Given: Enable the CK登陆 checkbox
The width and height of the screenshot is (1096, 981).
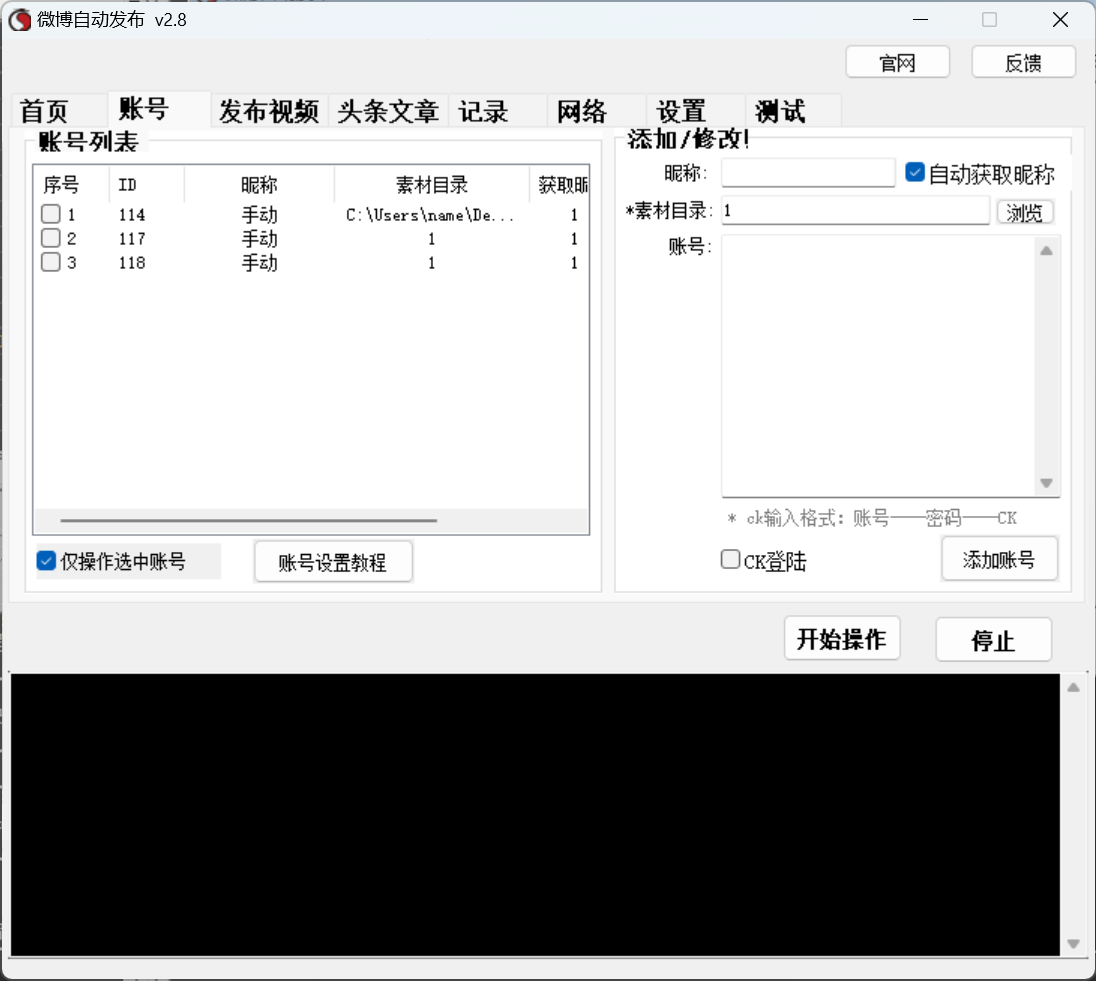Looking at the screenshot, I should coord(730,559).
